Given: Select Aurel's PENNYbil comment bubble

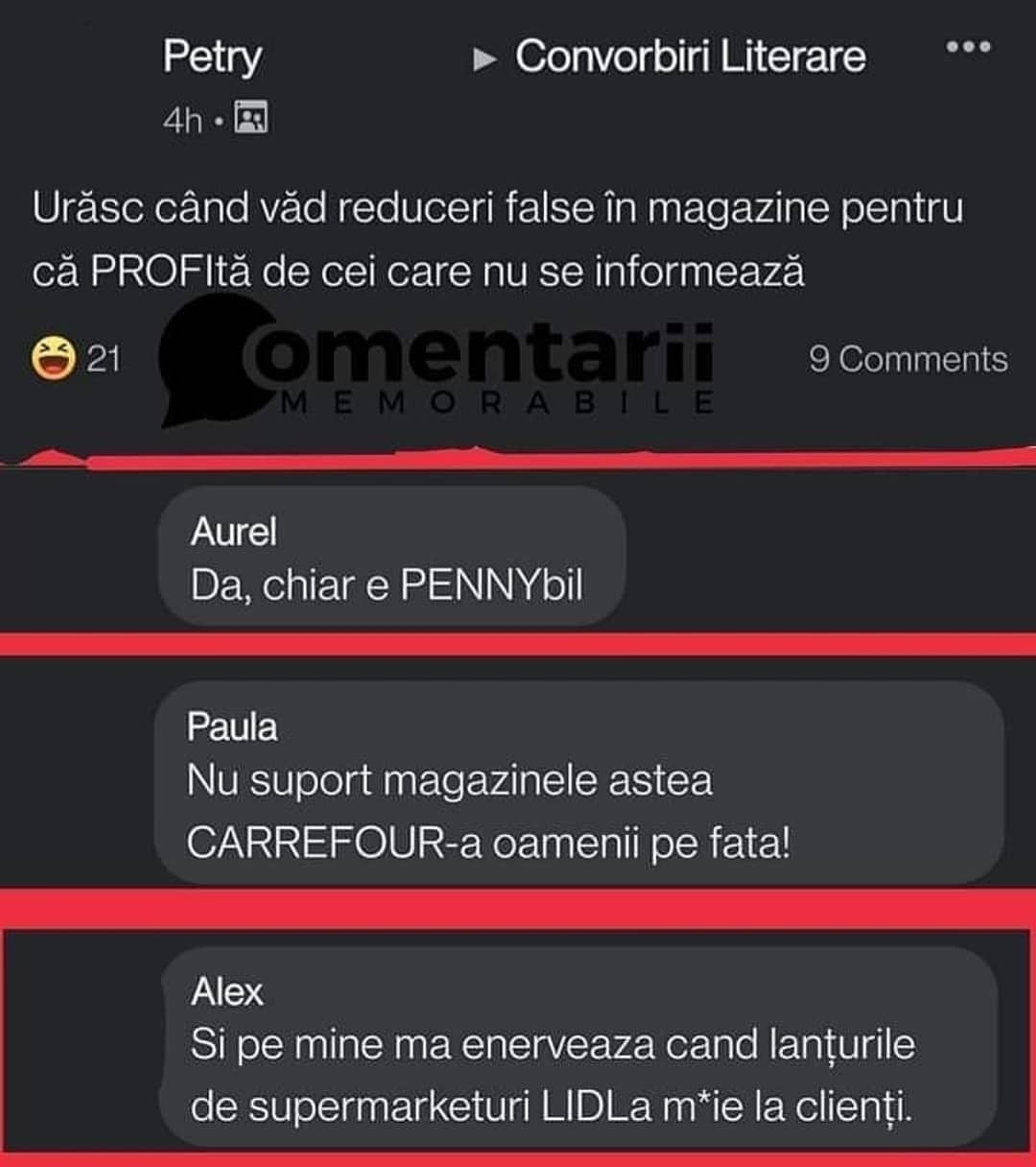Looking at the screenshot, I should (x=391, y=558).
